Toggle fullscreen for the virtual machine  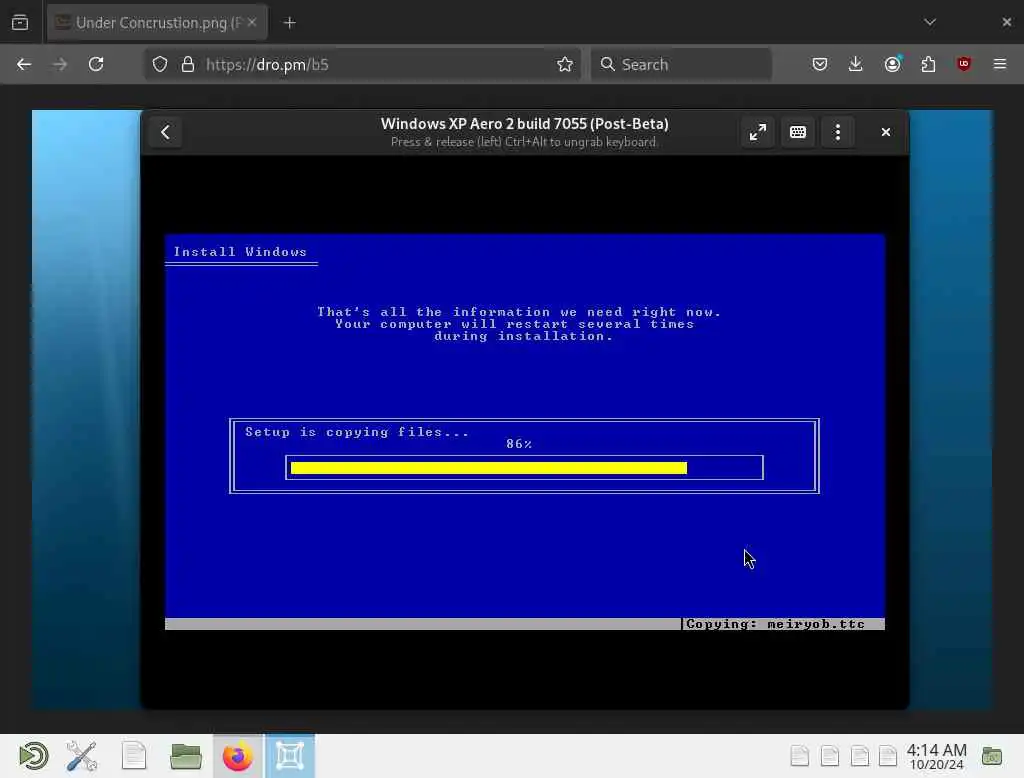pos(758,132)
